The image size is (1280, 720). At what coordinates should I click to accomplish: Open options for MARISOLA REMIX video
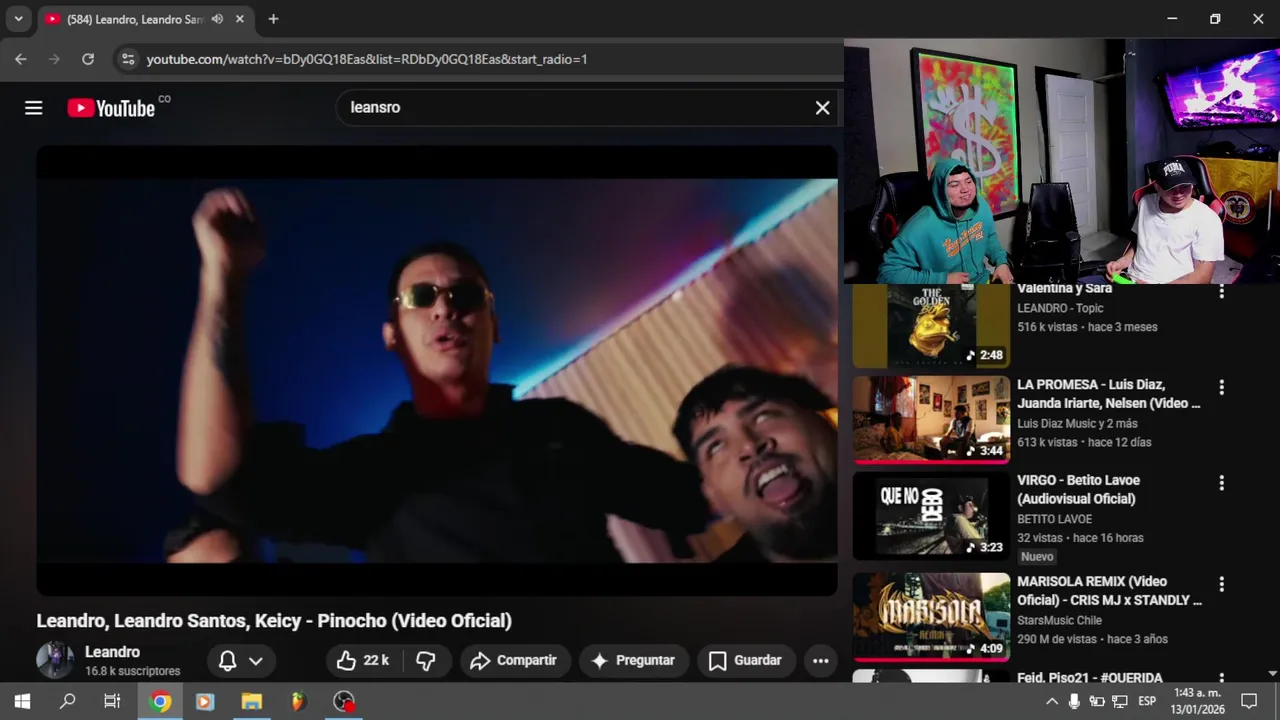click(1221, 584)
